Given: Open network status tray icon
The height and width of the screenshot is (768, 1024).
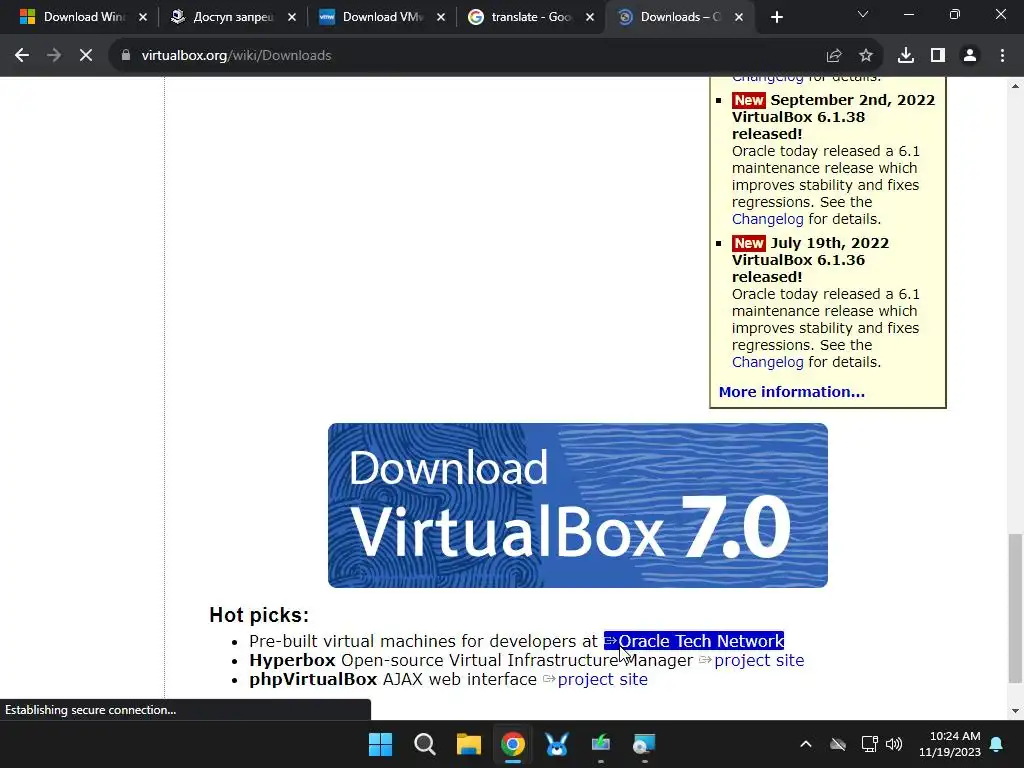Looking at the screenshot, I should tap(869, 744).
